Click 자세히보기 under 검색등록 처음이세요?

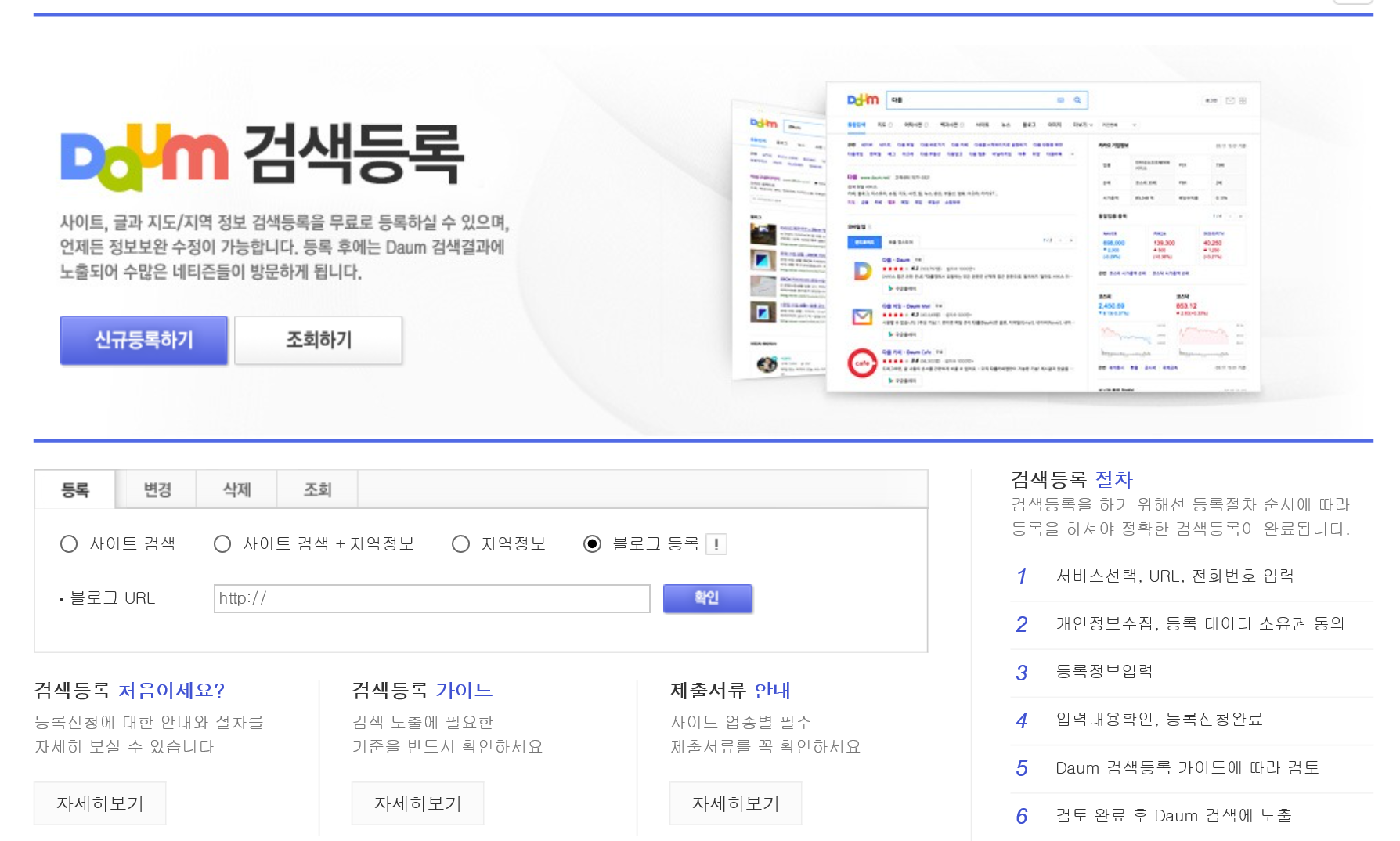click(100, 803)
